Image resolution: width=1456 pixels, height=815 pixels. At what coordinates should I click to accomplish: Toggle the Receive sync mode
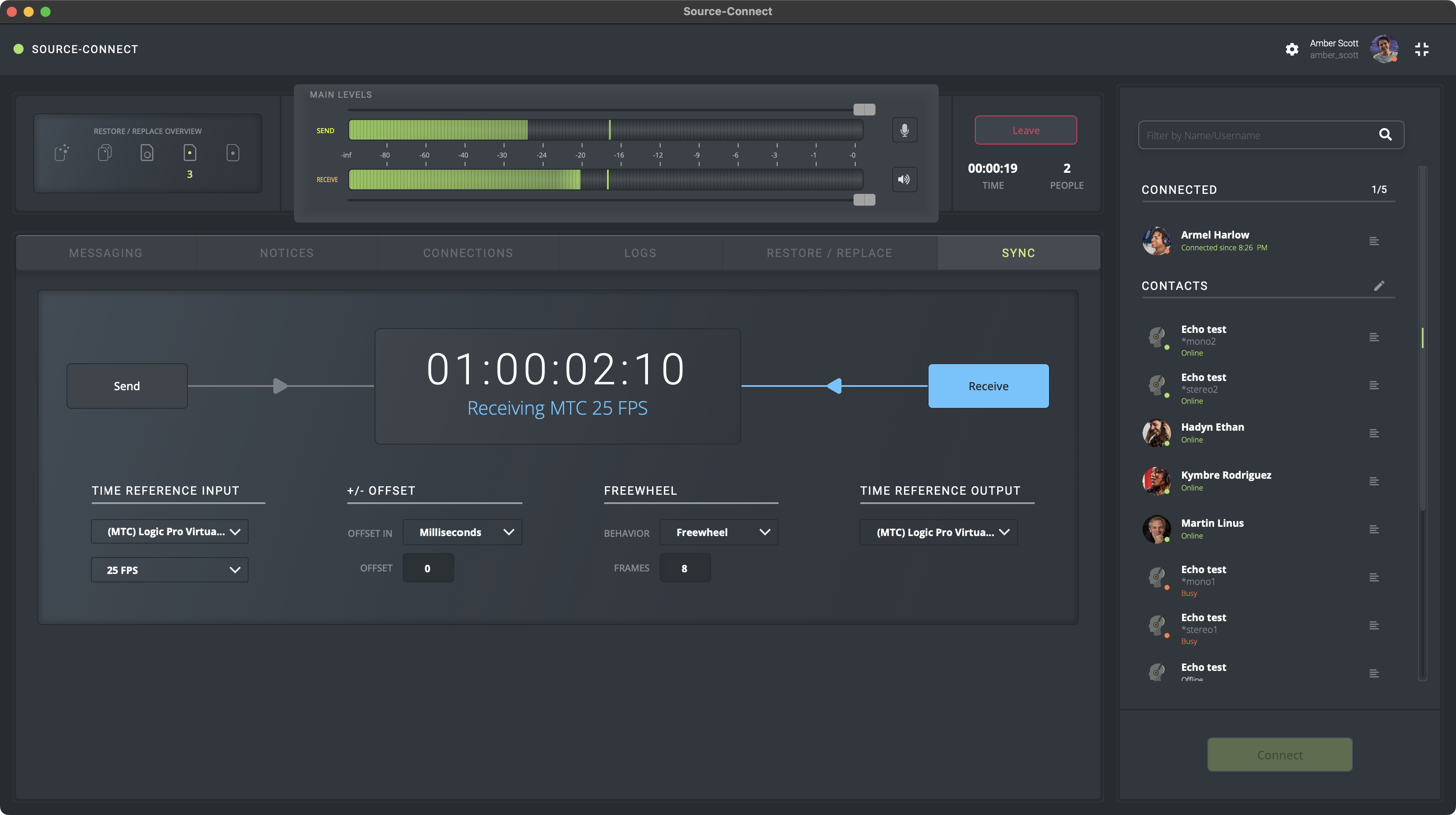988,386
